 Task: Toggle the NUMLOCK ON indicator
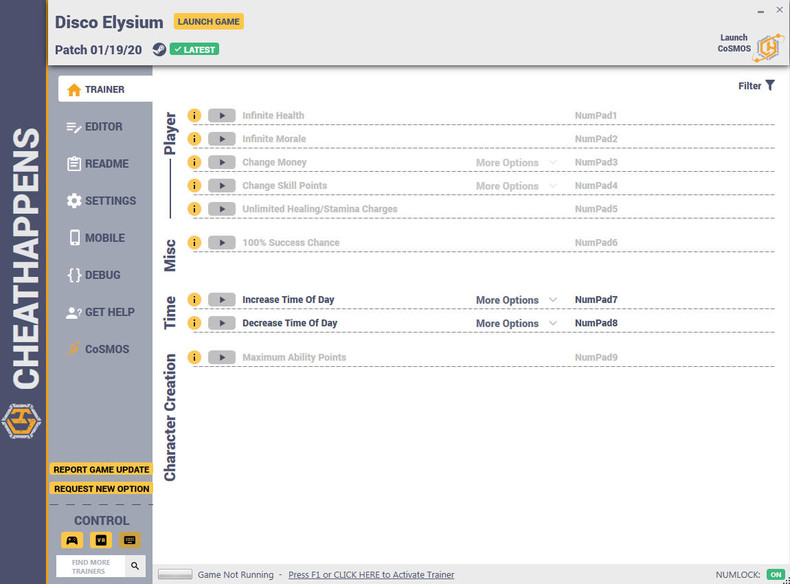(775, 574)
